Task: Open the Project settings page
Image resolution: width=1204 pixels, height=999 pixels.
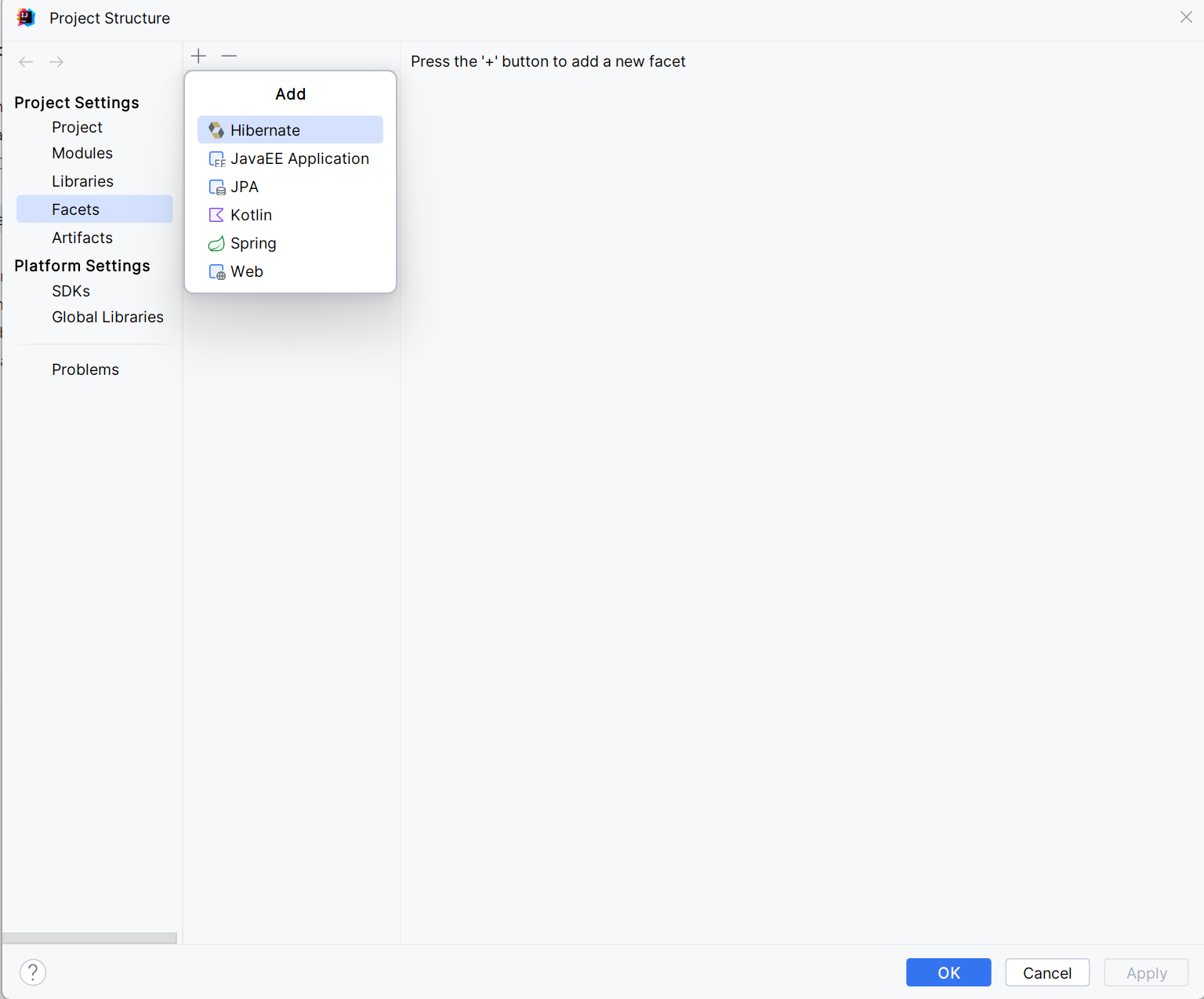Action: click(x=77, y=127)
